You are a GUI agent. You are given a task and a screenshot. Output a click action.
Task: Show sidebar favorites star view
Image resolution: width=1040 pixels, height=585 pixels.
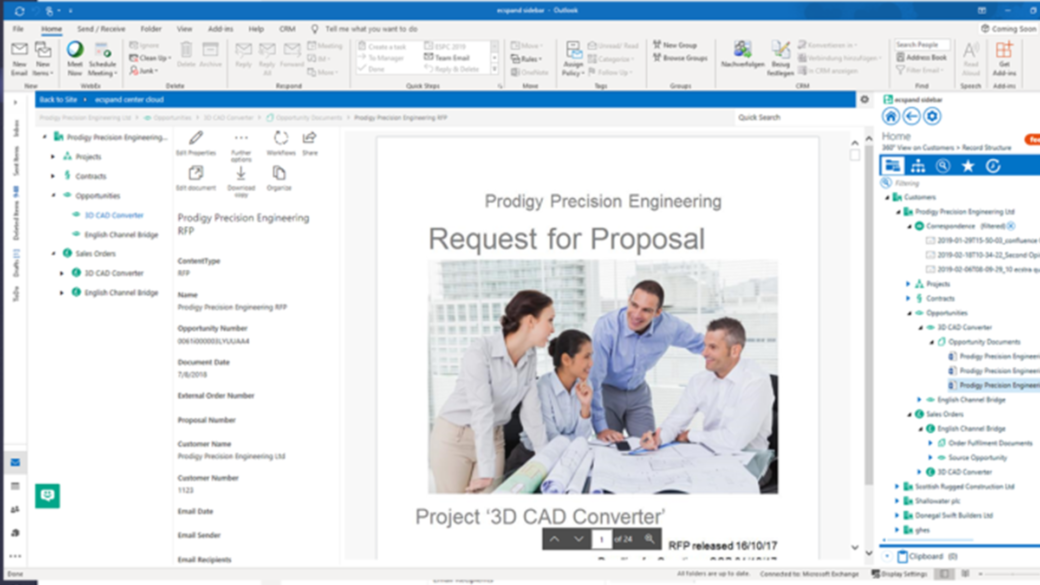[x=968, y=166]
